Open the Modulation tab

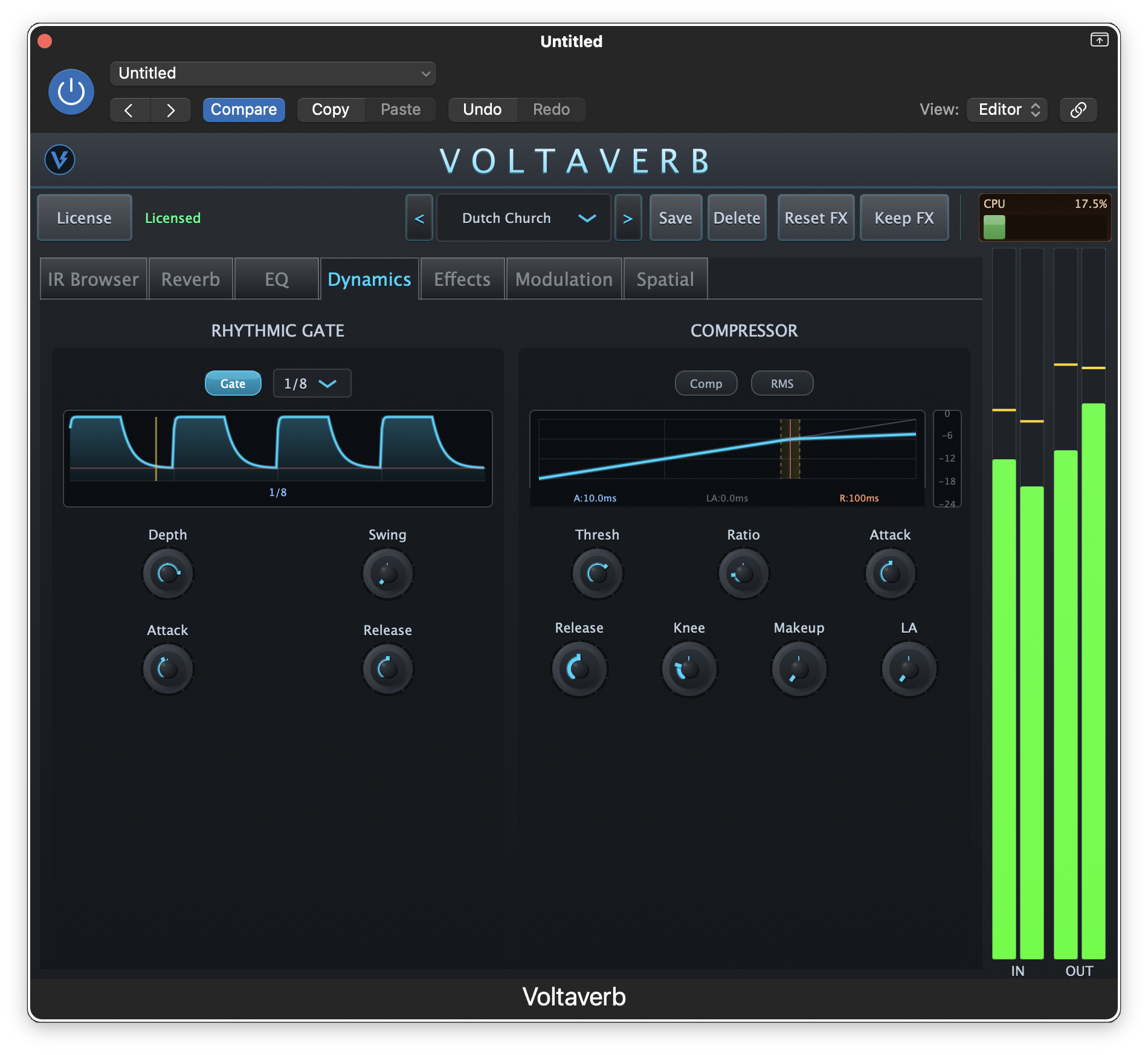tap(564, 279)
